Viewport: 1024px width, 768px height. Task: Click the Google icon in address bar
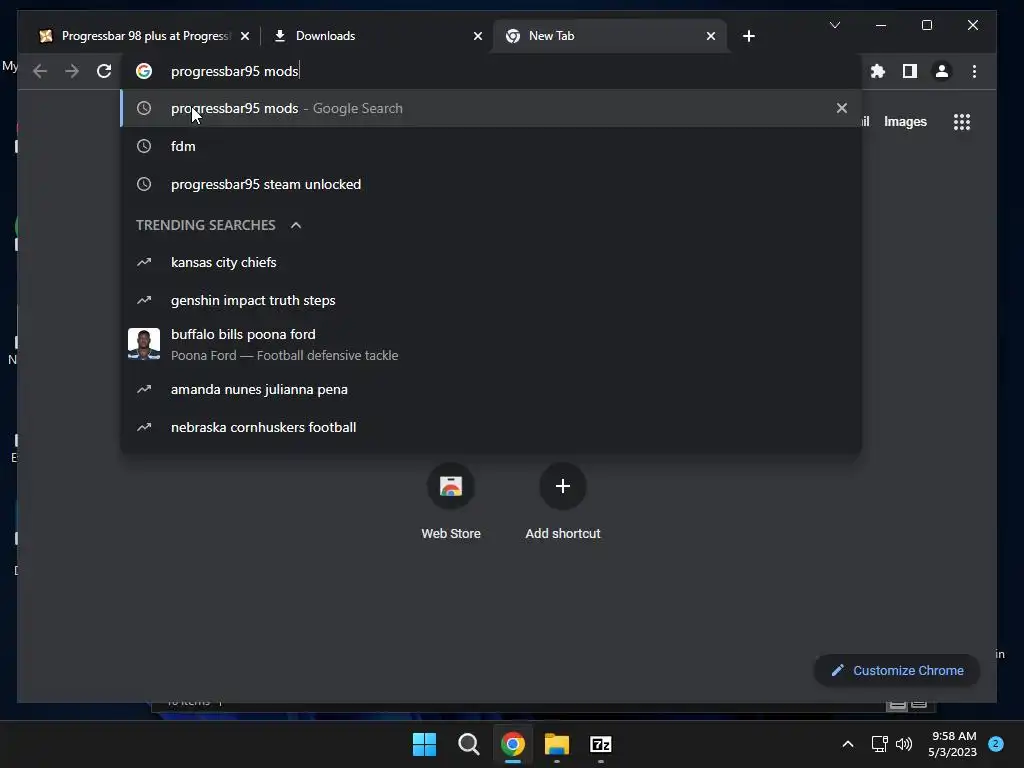tap(144, 71)
